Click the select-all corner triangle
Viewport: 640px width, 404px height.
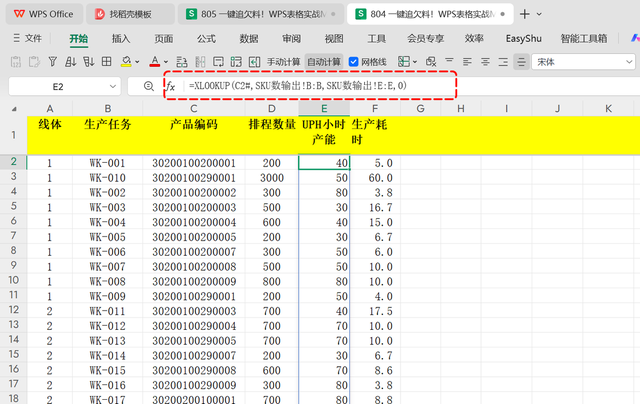click(14, 109)
